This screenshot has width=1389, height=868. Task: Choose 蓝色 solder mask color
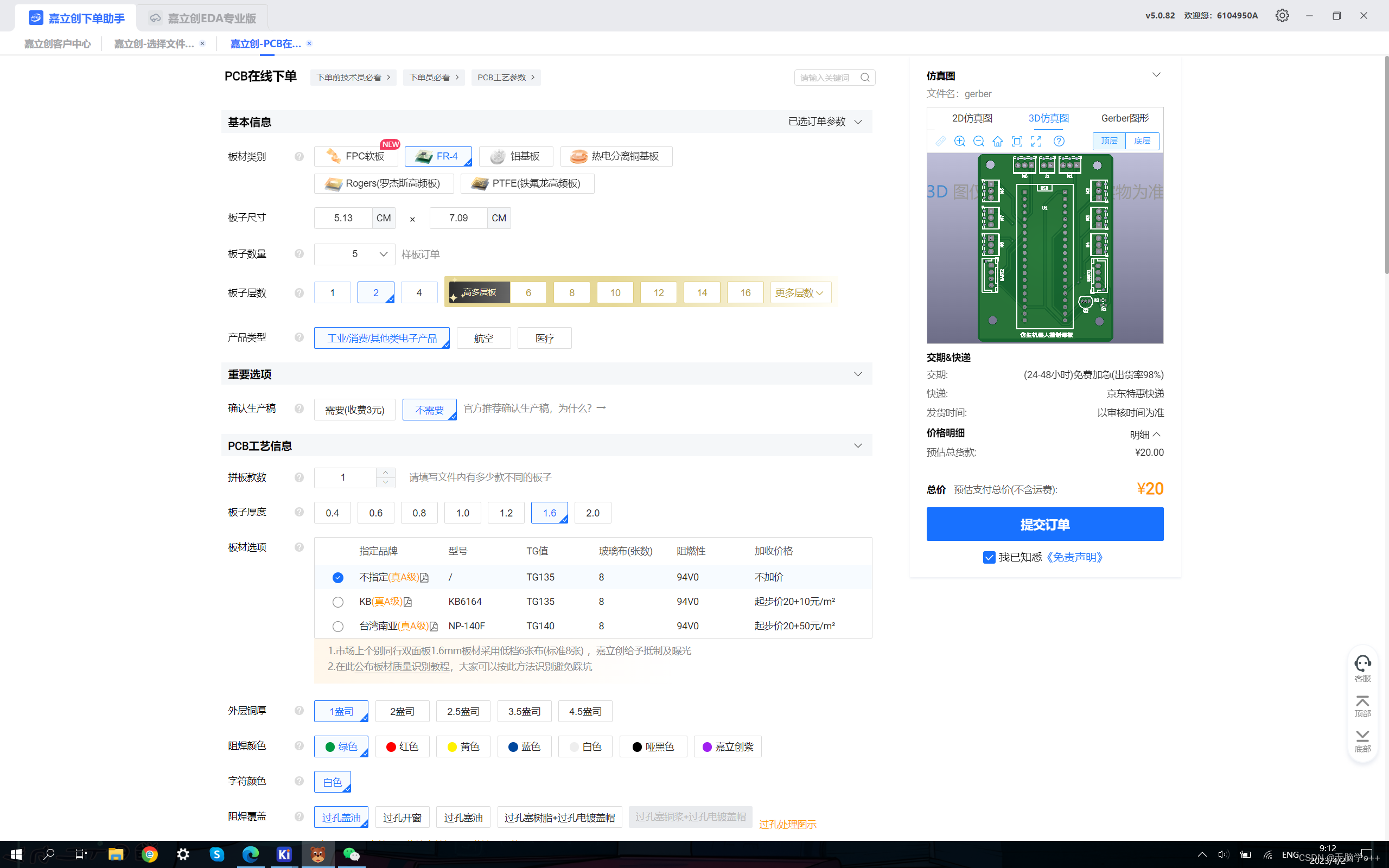tap(524, 746)
